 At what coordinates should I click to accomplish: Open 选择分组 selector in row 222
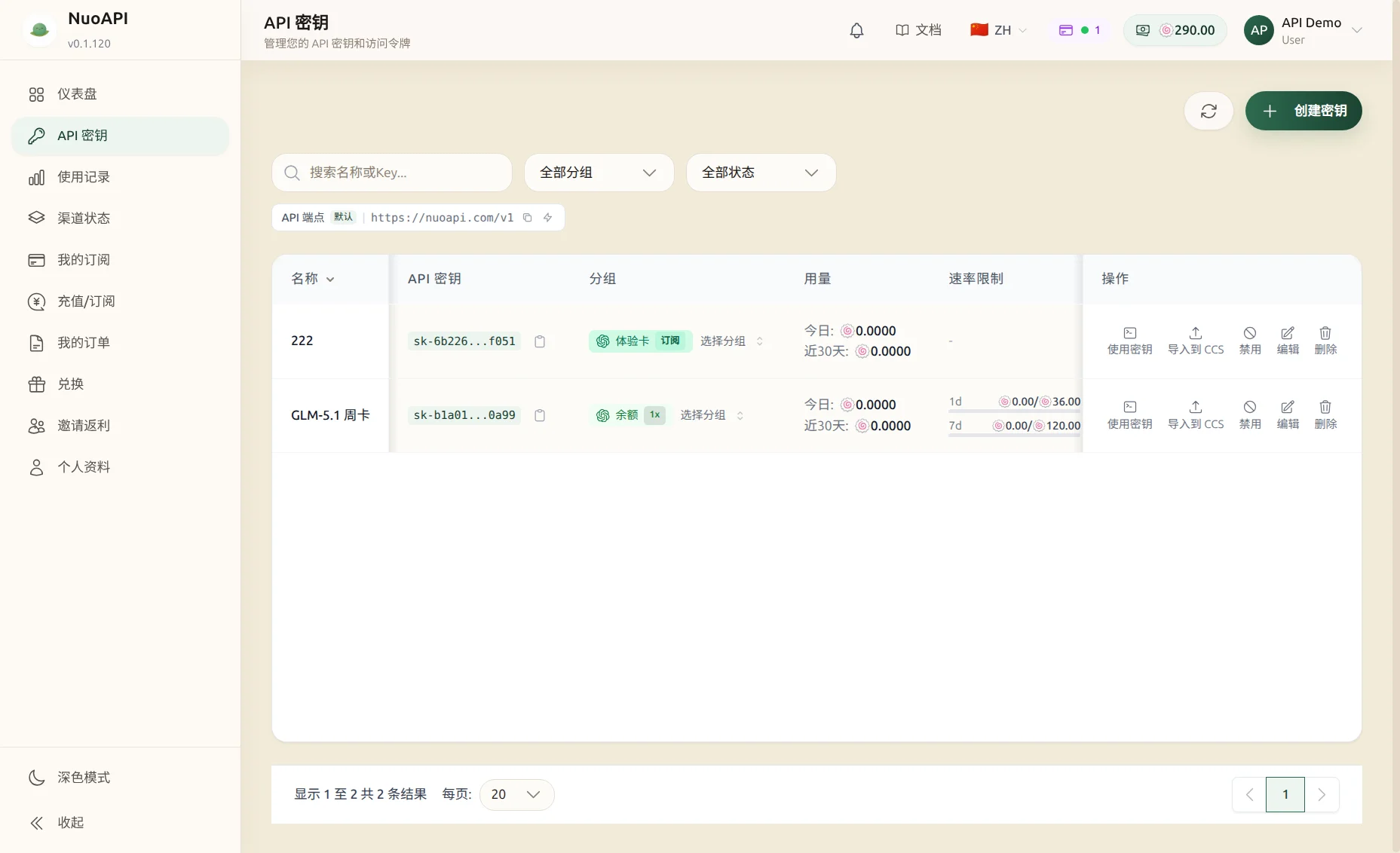[731, 341]
